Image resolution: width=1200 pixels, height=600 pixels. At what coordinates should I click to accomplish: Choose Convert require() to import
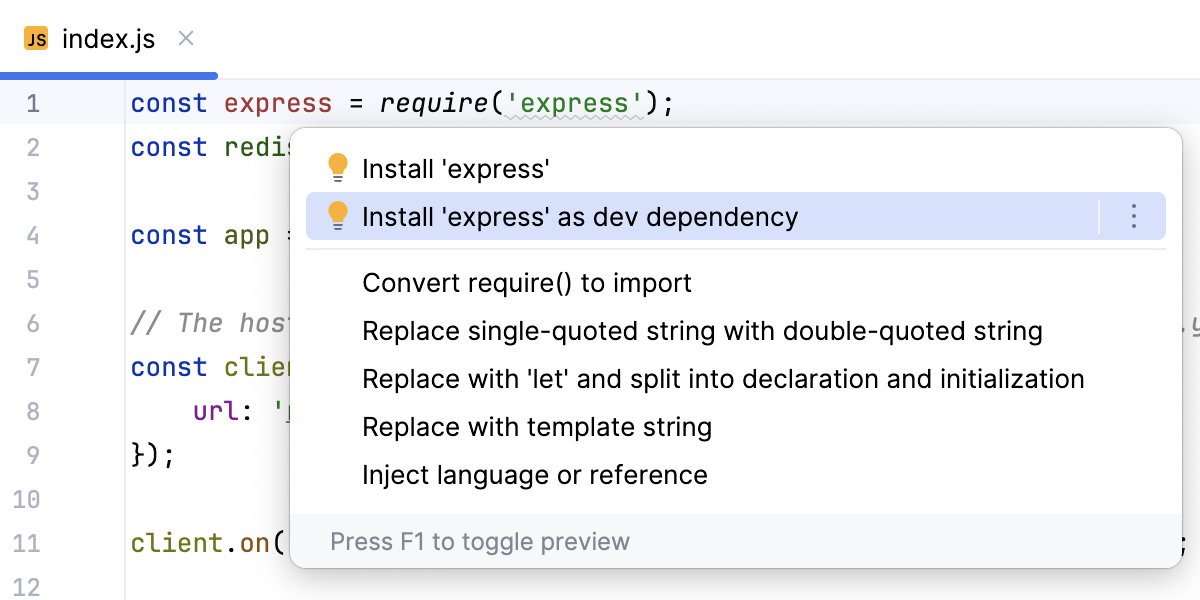735,283
